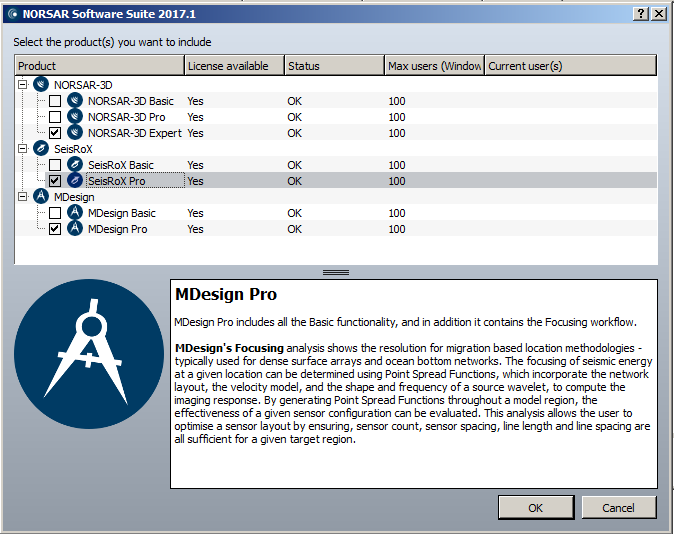674x534 pixels.
Task: Select the MDesign Basic row label
Action: [122, 213]
